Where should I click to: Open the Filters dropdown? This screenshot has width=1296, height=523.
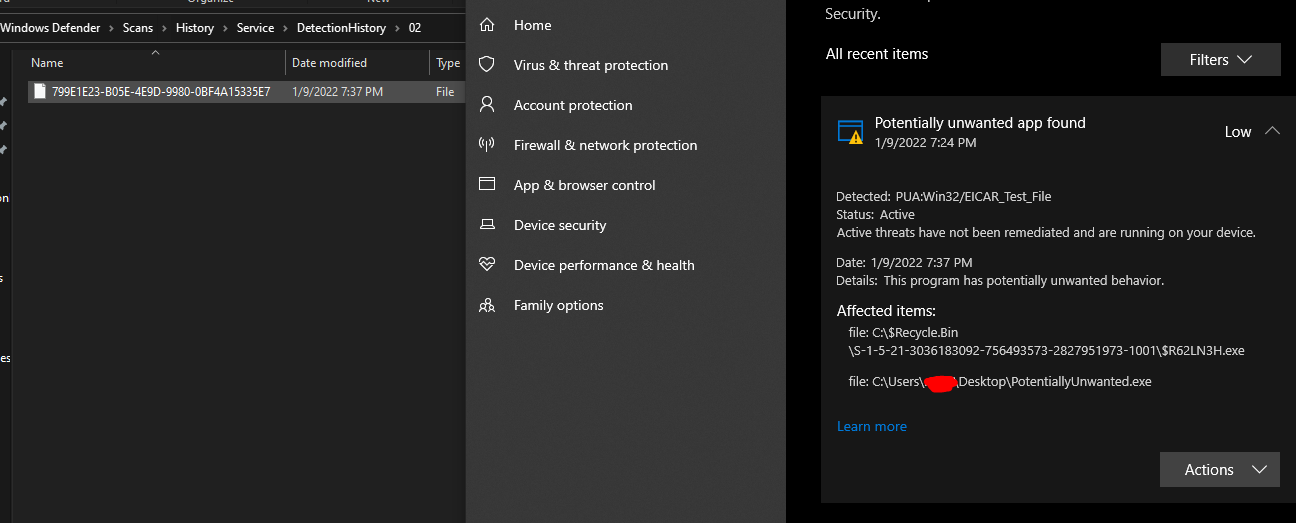1220,59
